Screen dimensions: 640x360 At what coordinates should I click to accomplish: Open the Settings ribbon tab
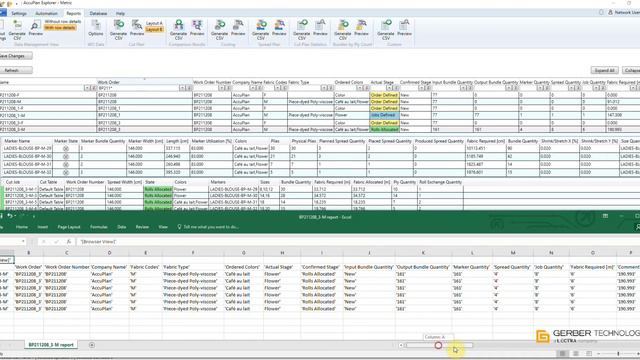click(x=19, y=13)
